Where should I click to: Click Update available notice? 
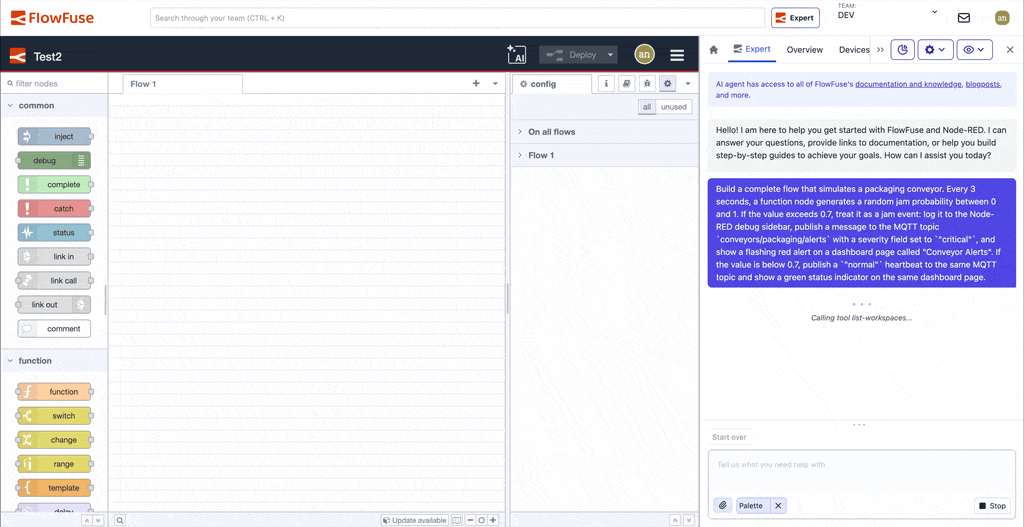[x=415, y=520]
